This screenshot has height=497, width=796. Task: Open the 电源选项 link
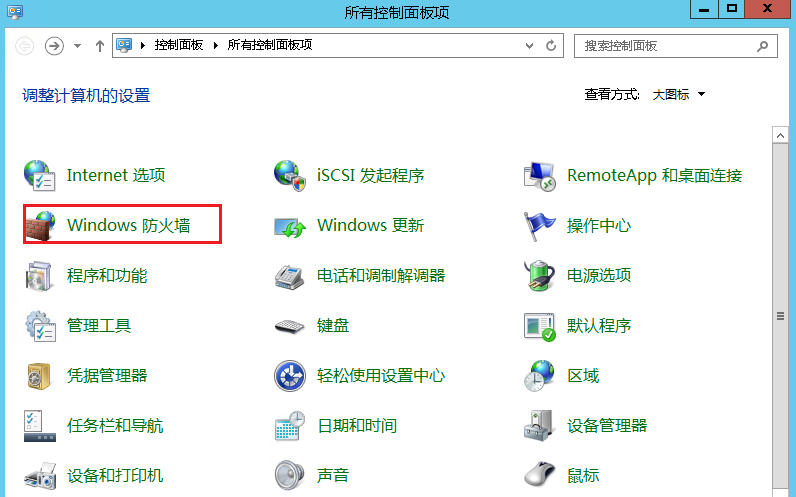tap(599, 276)
